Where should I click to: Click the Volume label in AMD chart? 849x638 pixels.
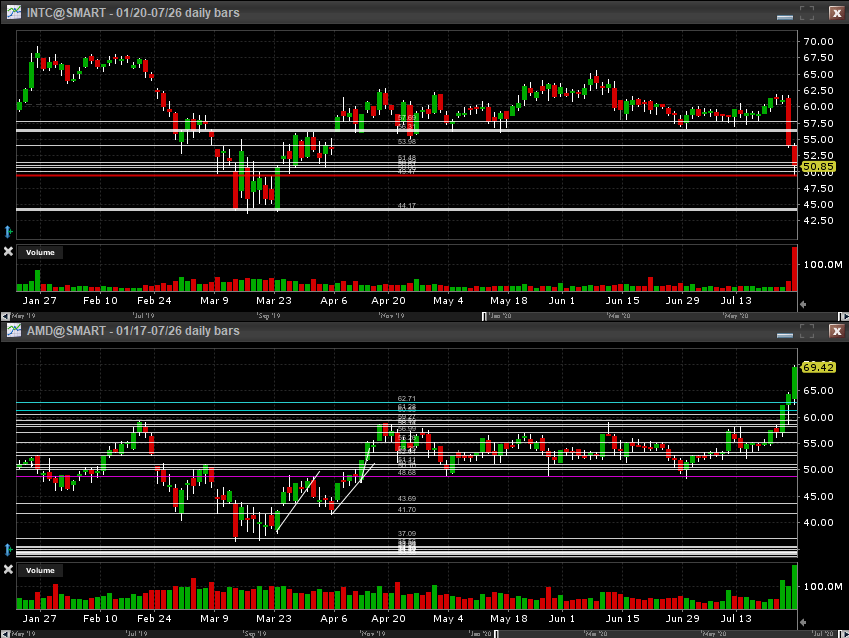(40, 570)
